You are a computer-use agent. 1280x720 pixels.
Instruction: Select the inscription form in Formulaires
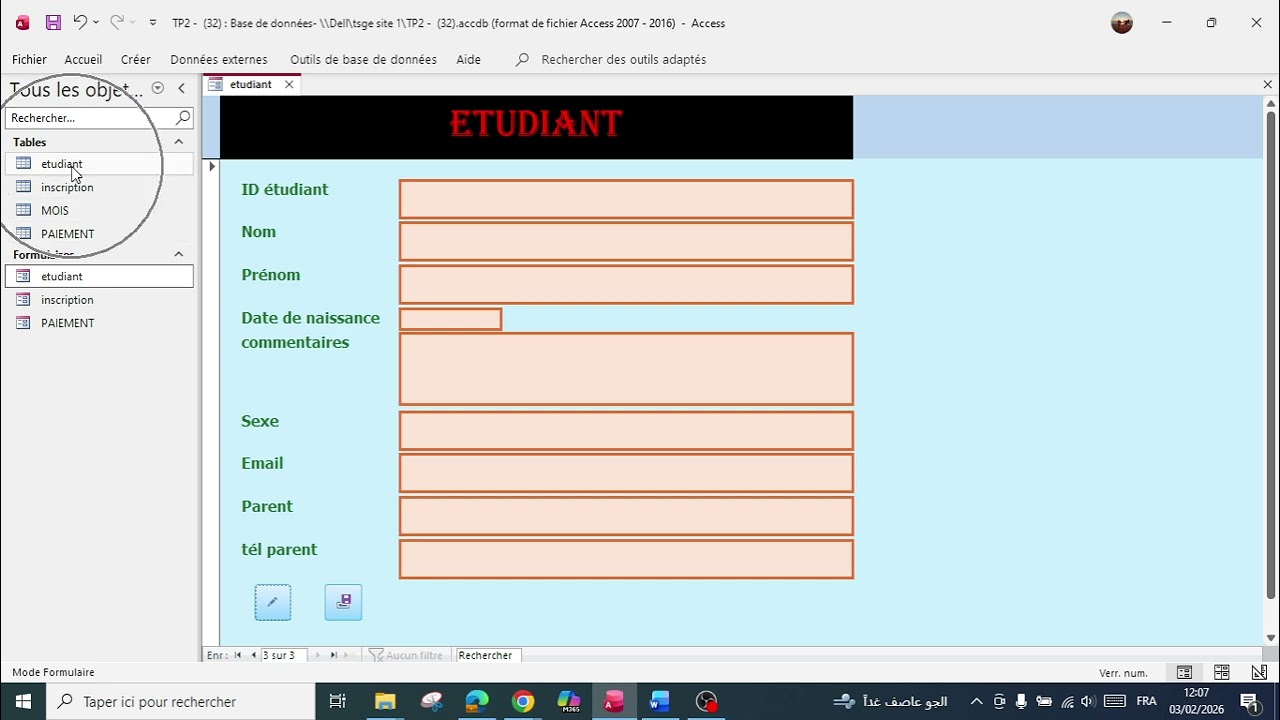point(98,299)
